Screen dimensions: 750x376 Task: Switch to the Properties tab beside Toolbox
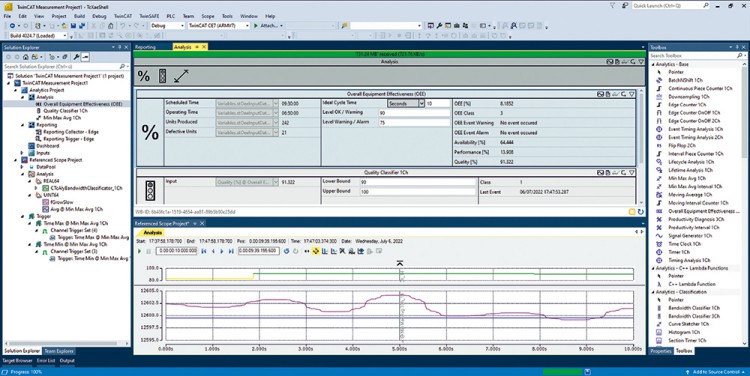pos(661,351)
